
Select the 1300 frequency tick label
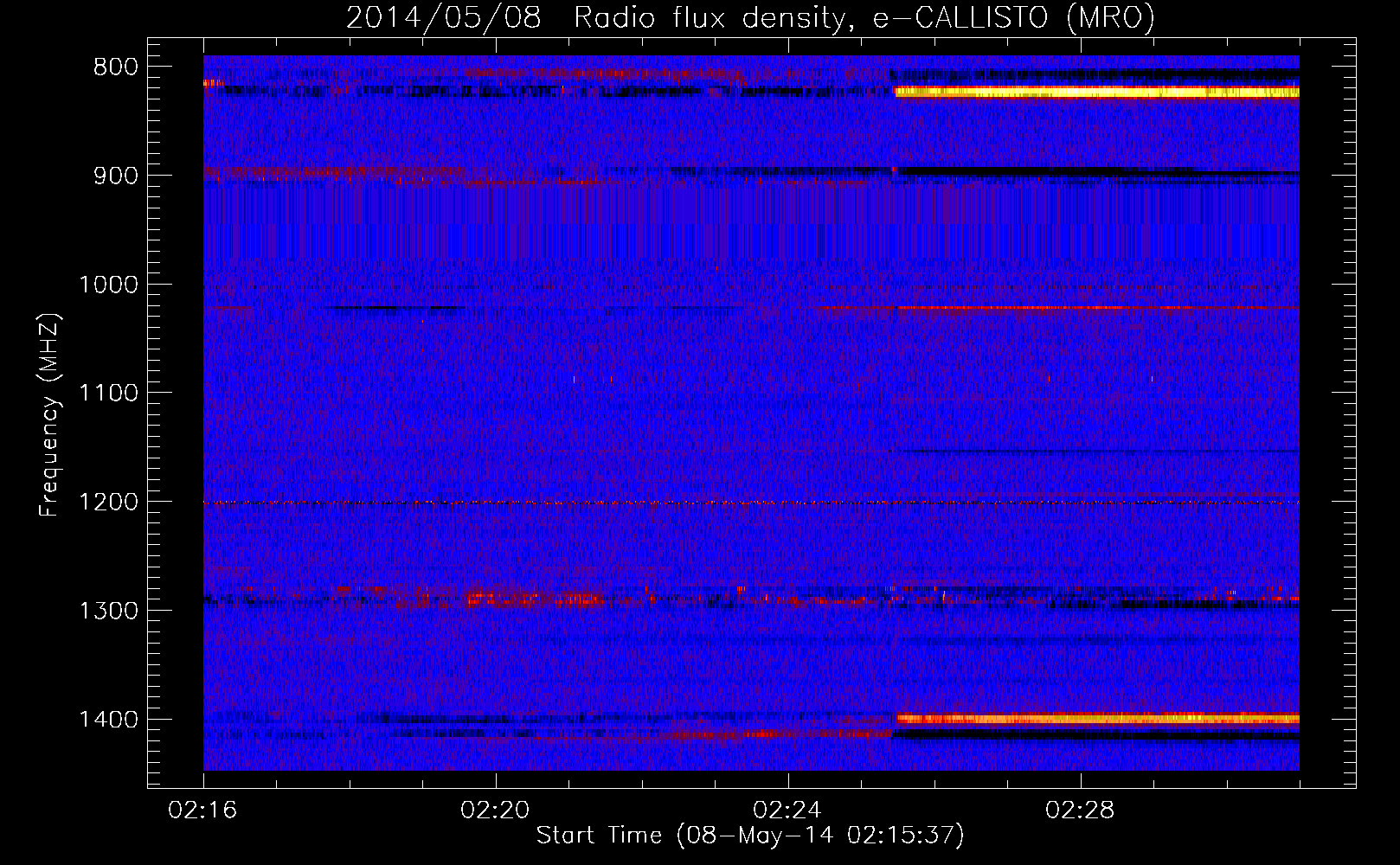[108, 611]
